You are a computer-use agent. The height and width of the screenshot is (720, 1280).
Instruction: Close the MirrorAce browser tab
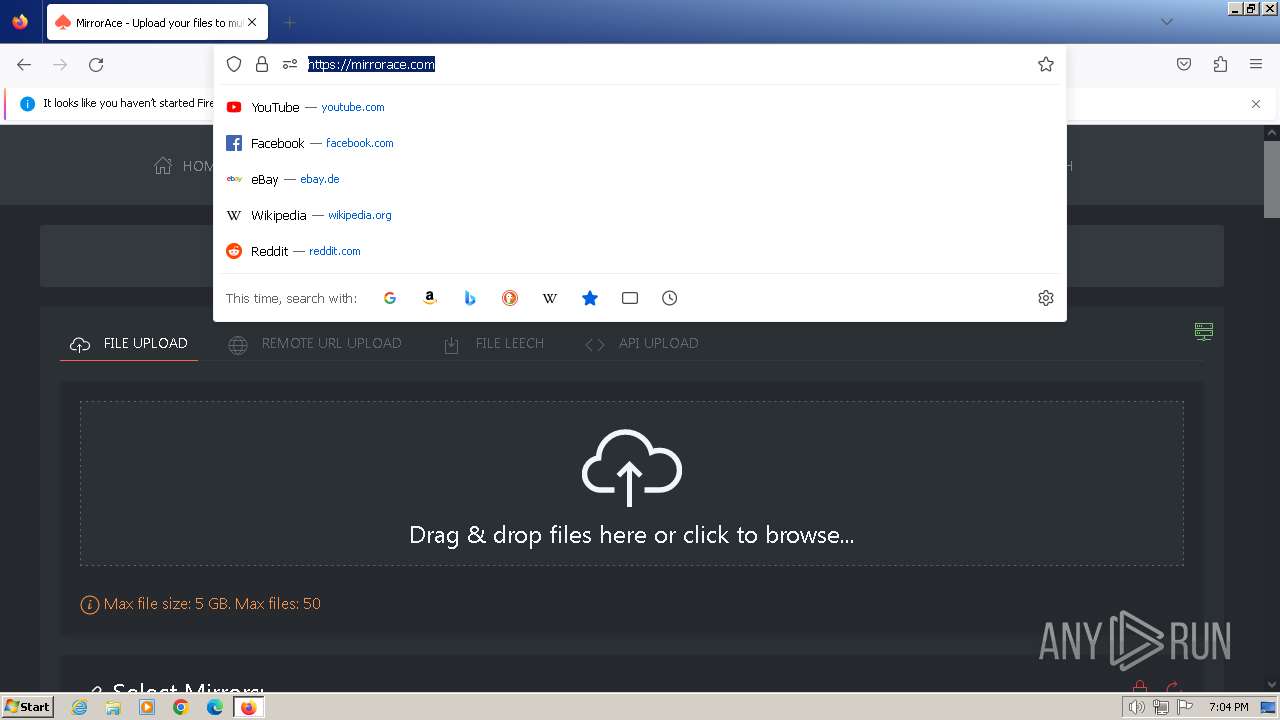coord(252,22)
